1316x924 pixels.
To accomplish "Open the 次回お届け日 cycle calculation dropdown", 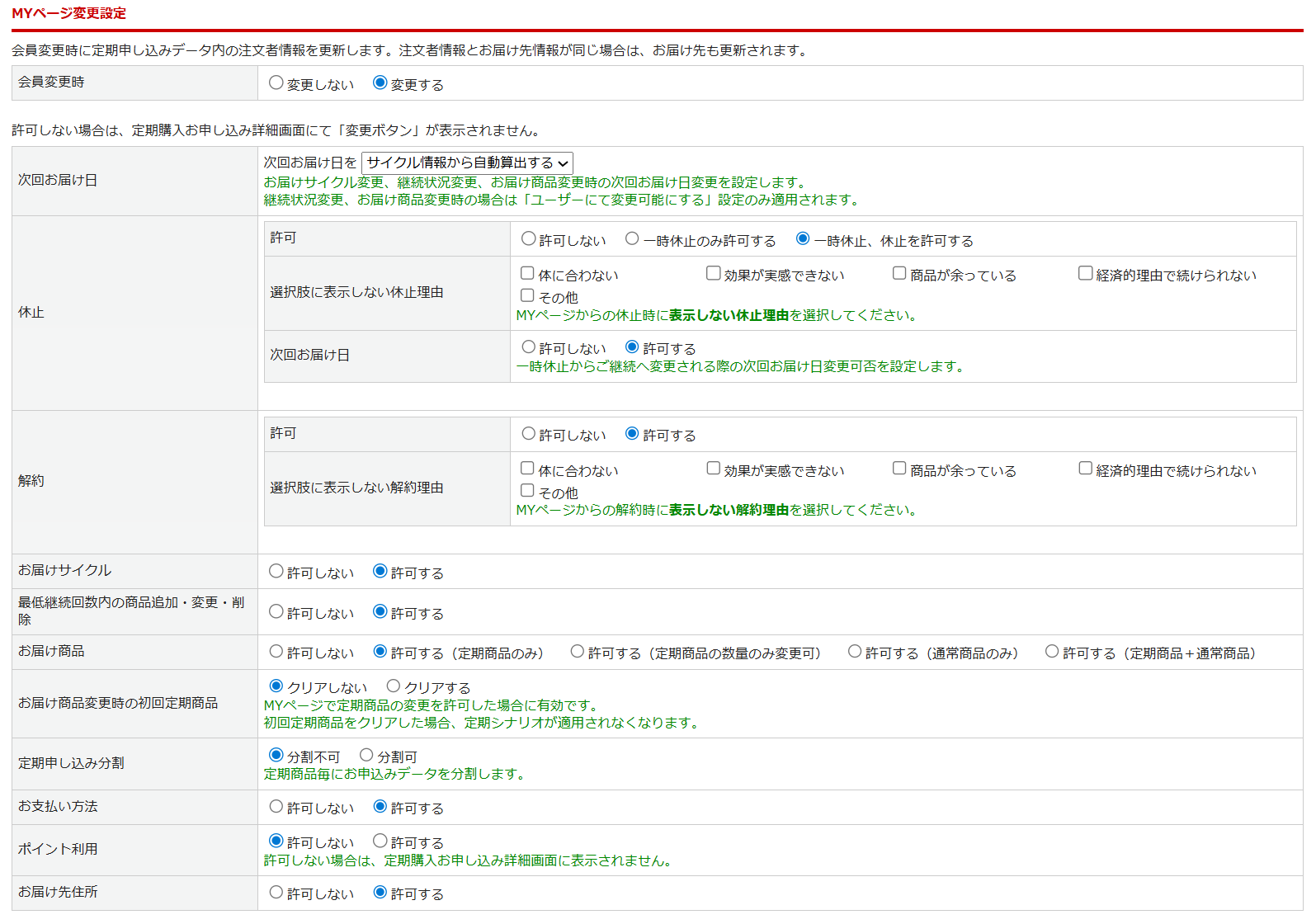I will pos(467,163).
